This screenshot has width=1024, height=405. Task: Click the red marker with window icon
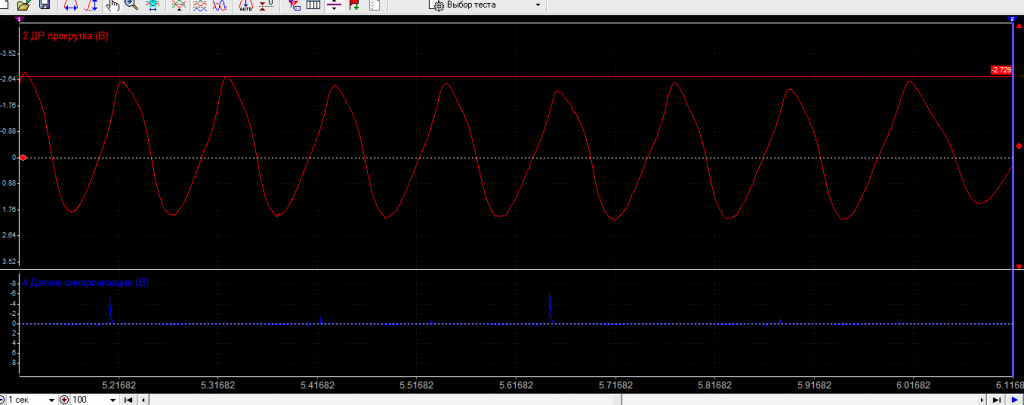[x=295, y=5]
